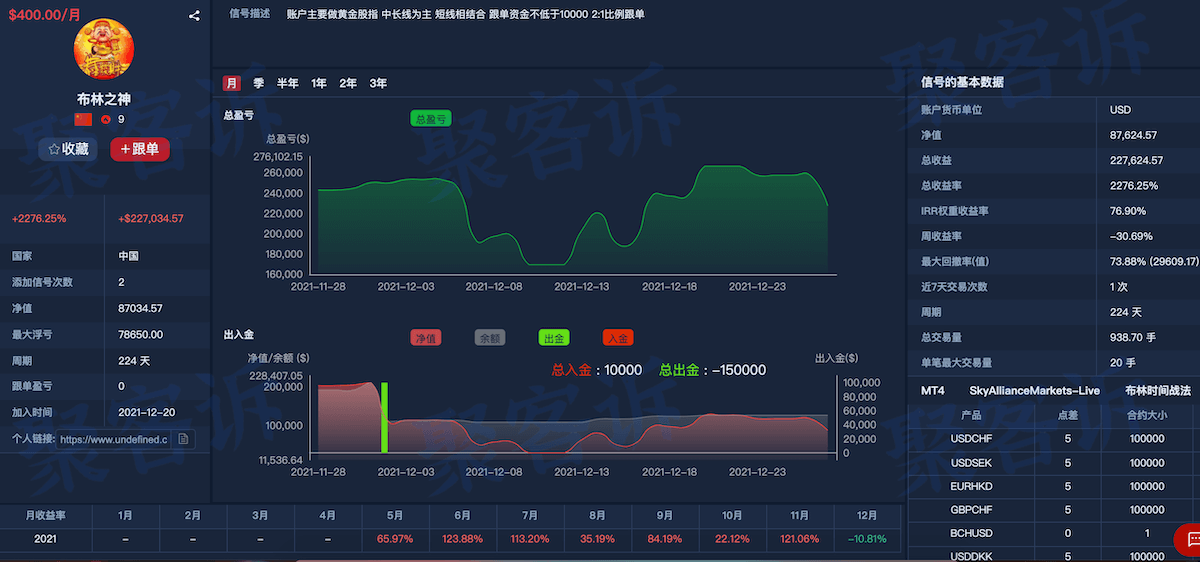Toggle the red 入金 legend
The width and height of the screenshot is (1200, 562).
click(x=618, y=338)
